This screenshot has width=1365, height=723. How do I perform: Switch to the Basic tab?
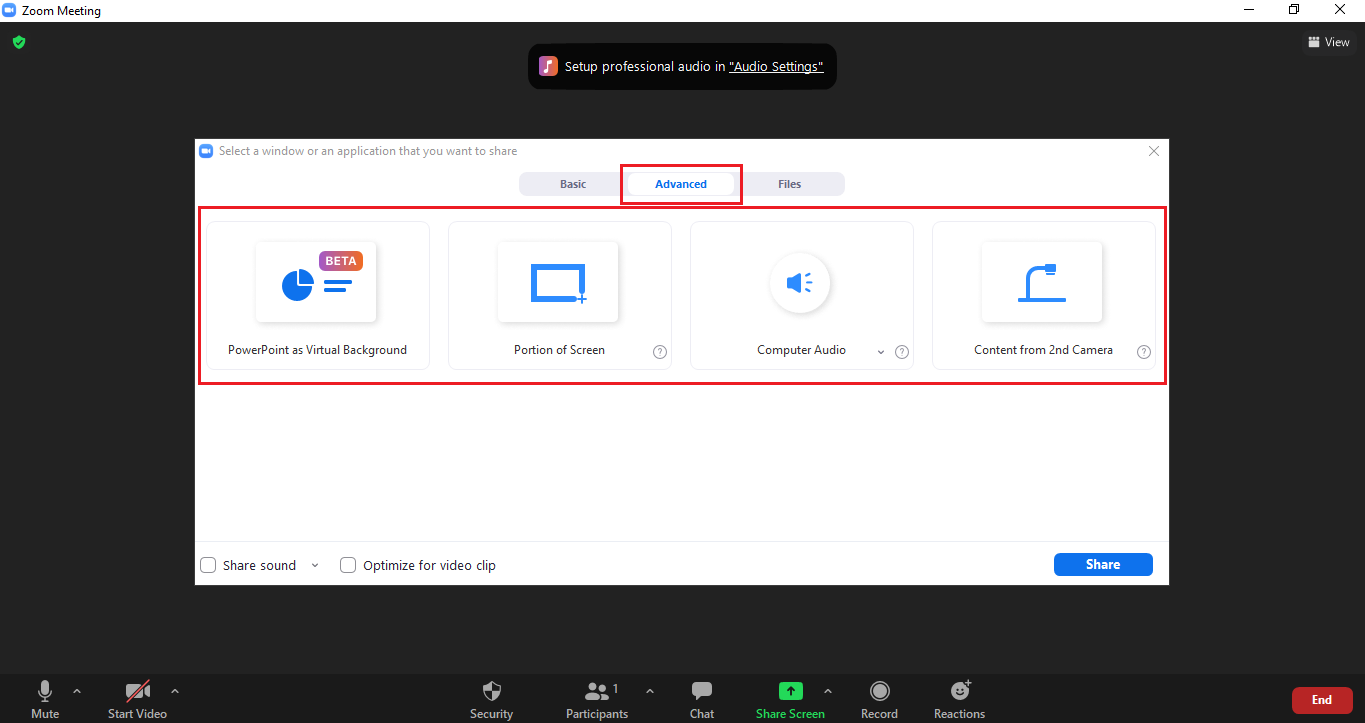[573, 184]
